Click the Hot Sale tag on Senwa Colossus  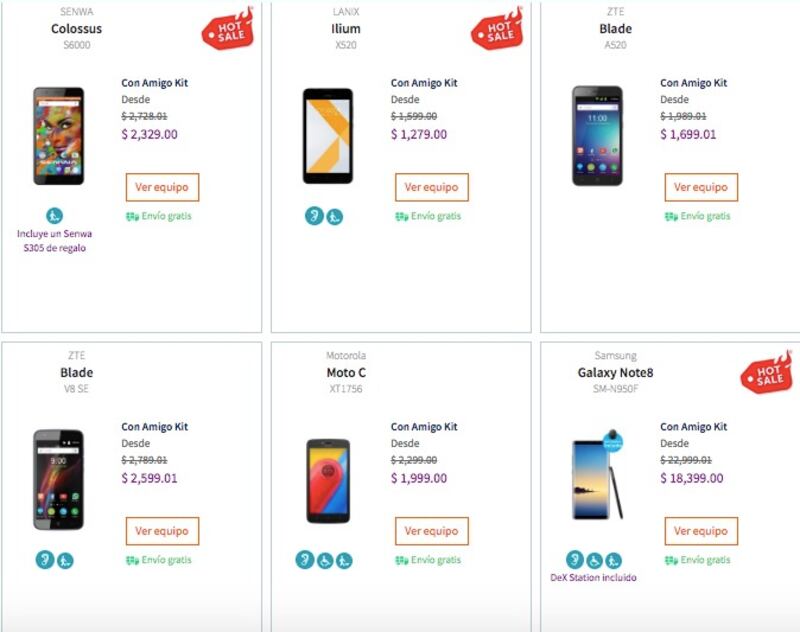pos(227,28)
